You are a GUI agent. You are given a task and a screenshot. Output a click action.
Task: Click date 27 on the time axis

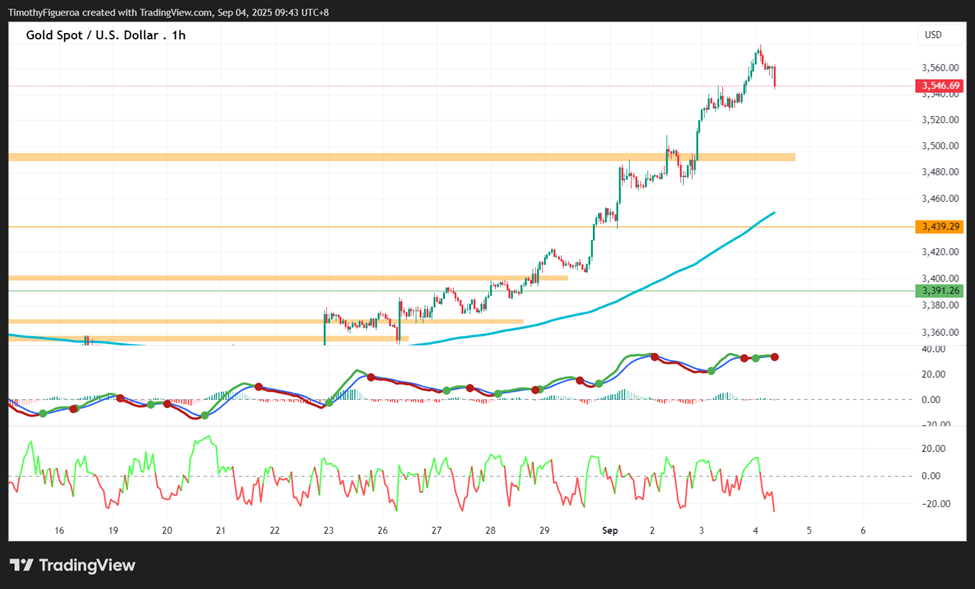tap(437, 531)
